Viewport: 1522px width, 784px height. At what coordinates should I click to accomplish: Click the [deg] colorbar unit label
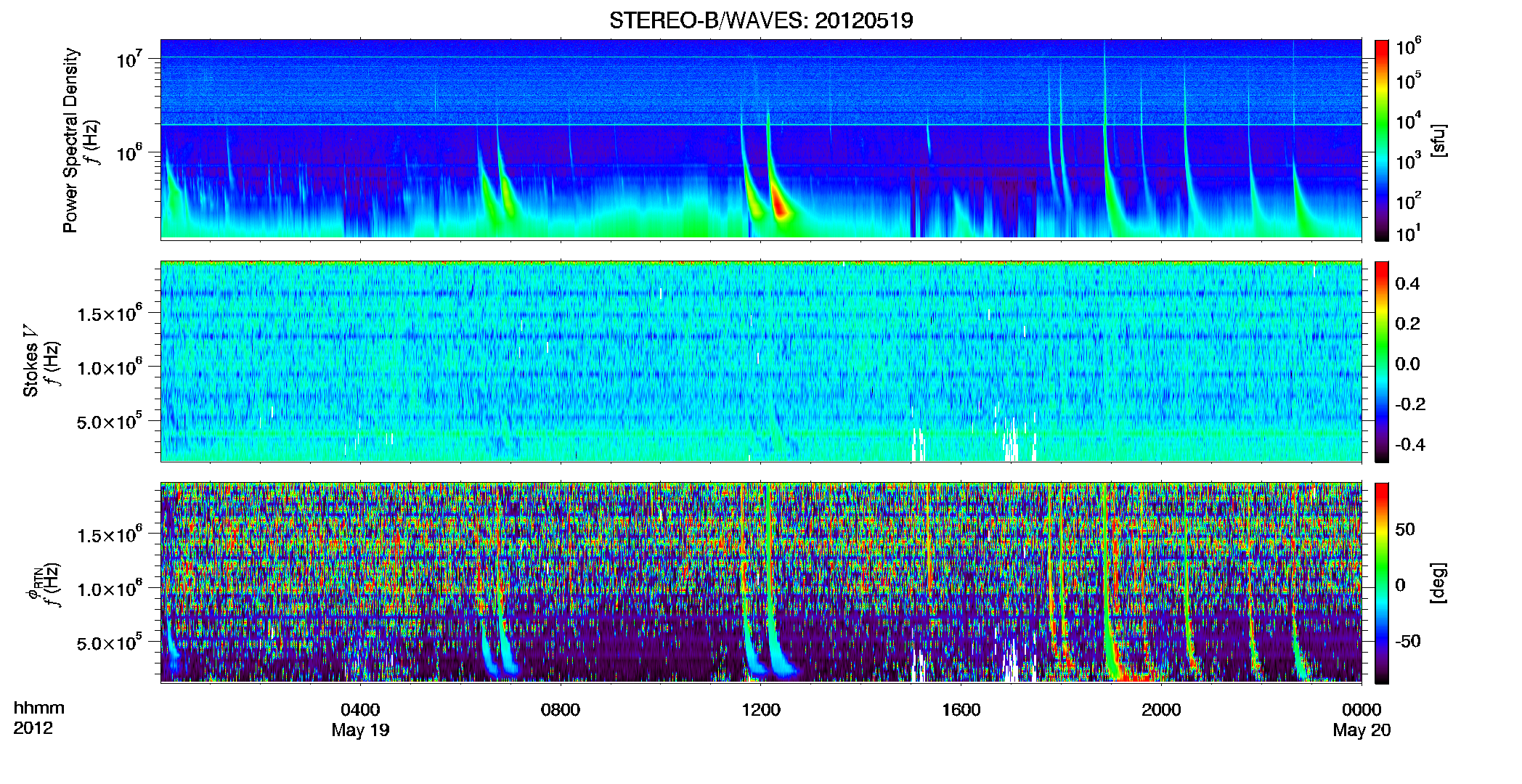click(1437, 583)
